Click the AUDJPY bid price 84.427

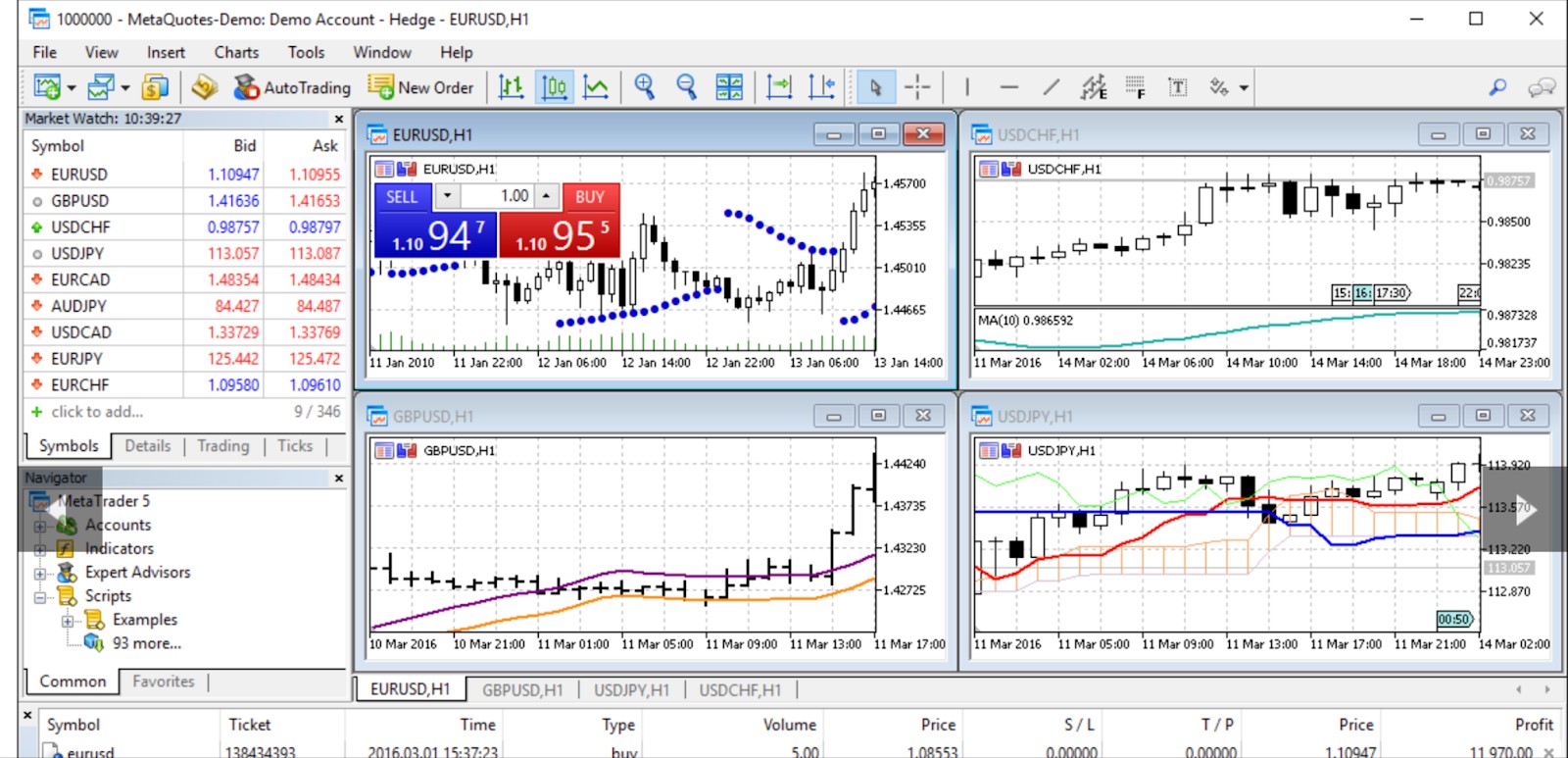click(x=236, y=306)
